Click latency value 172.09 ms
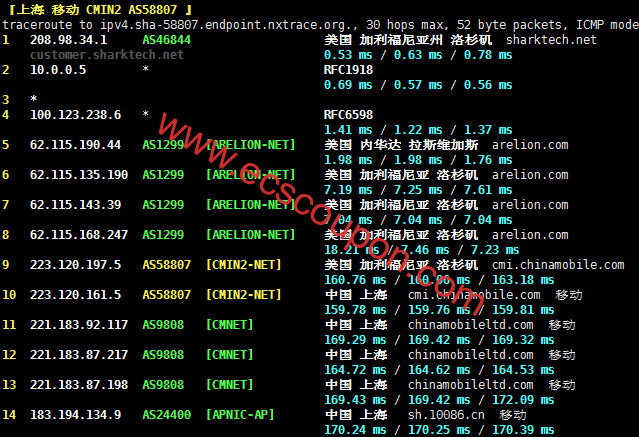Image resolution: width=639 pixels, height=437 pixels. pyautogui.click(x=523, y=400)
